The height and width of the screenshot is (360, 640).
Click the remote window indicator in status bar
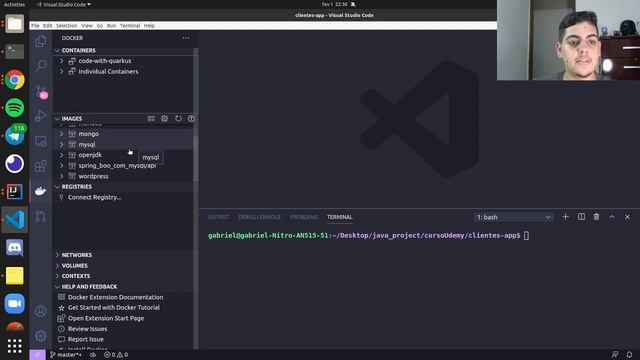pyautogui.click(x=38, y=355)
